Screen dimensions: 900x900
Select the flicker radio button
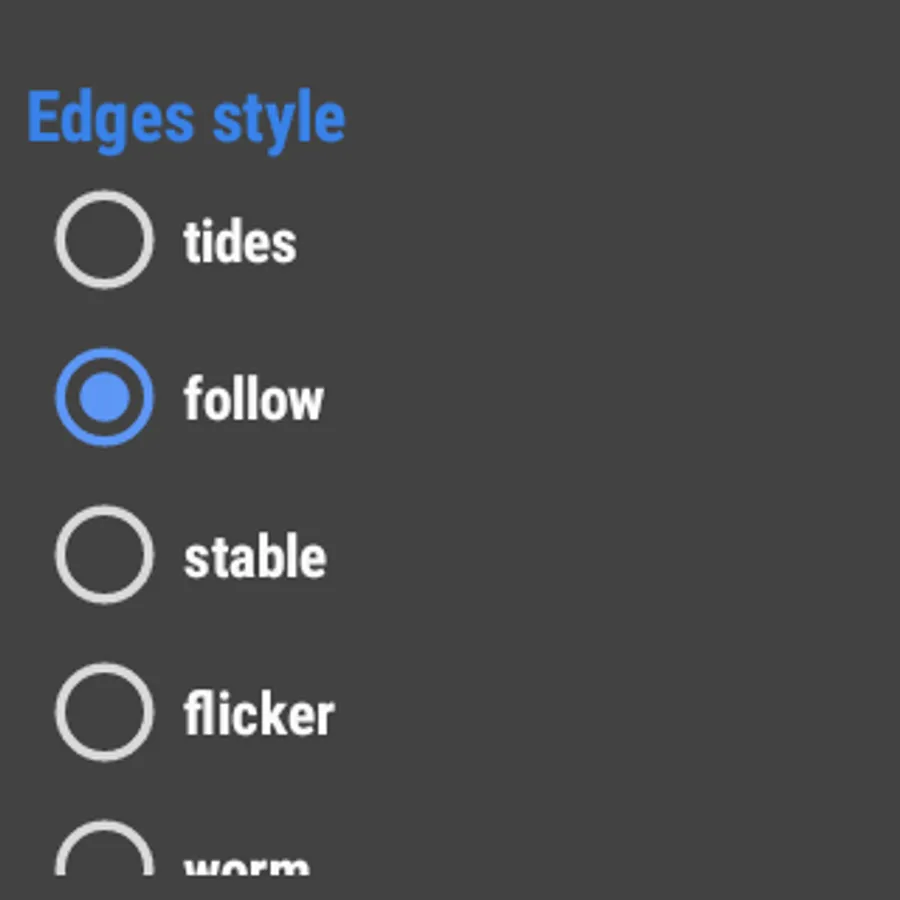point(104,712)
